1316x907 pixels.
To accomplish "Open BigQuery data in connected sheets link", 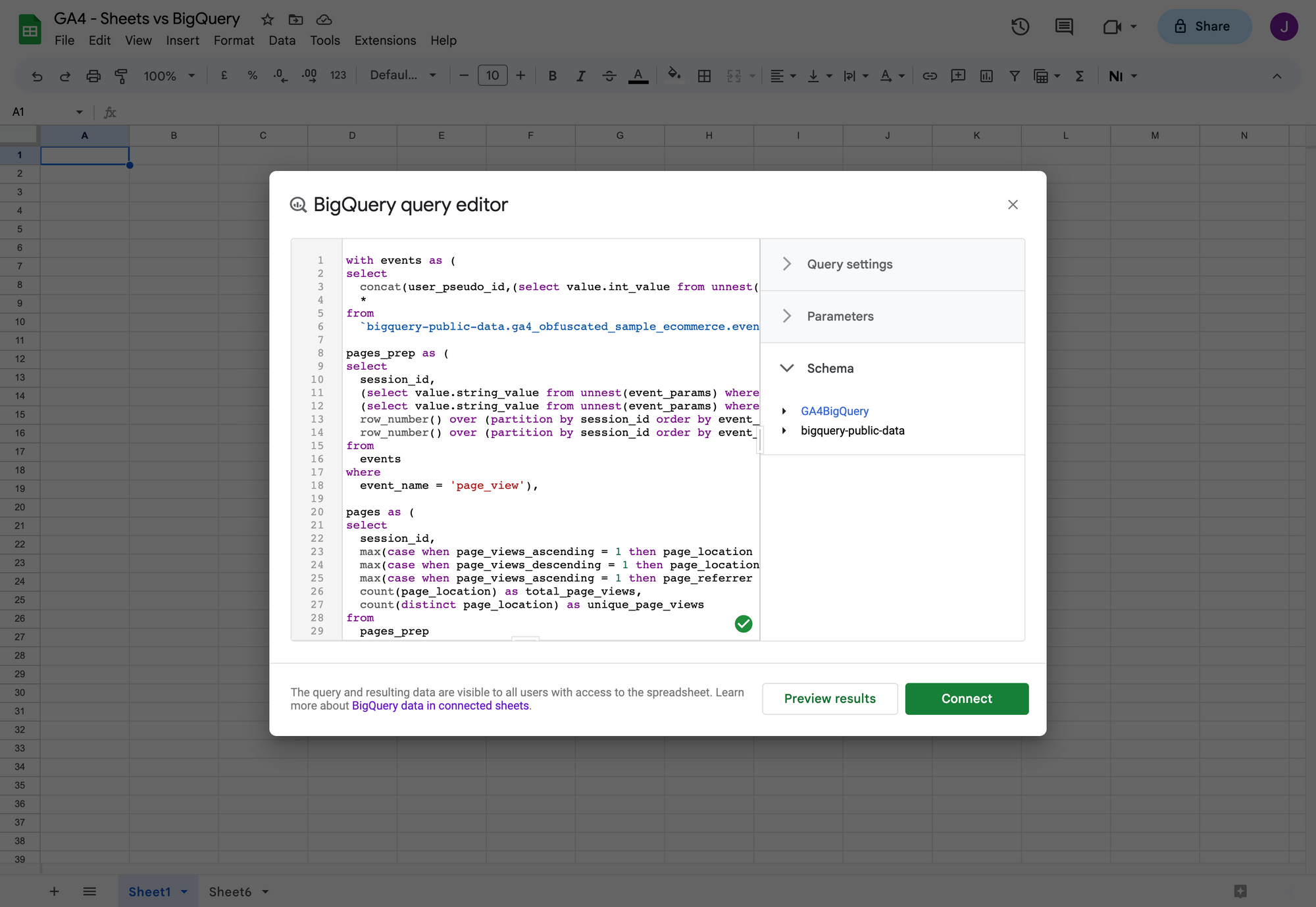I will pyautogui.click(x=440, y=706).
